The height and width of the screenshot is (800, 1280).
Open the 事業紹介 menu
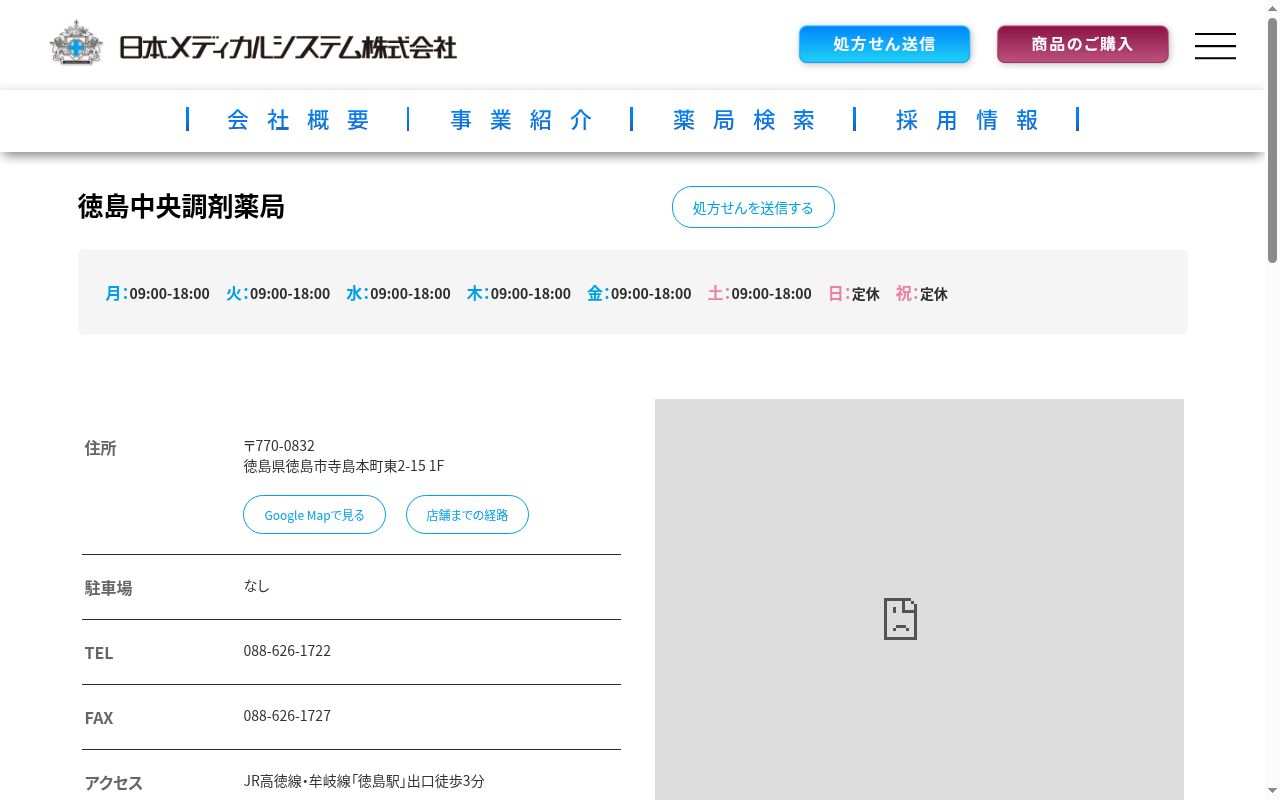521,120
